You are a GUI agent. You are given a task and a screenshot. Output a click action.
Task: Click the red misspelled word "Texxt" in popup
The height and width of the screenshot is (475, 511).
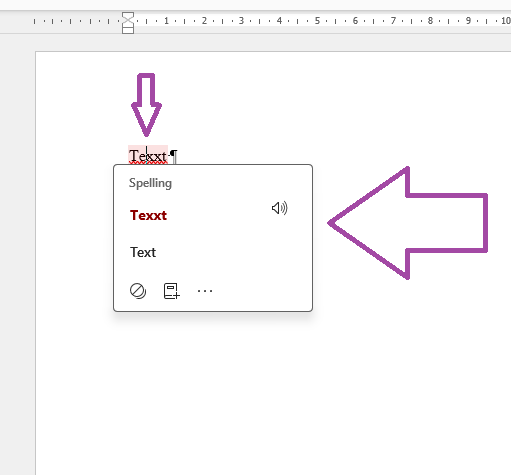tap(148, 215)
